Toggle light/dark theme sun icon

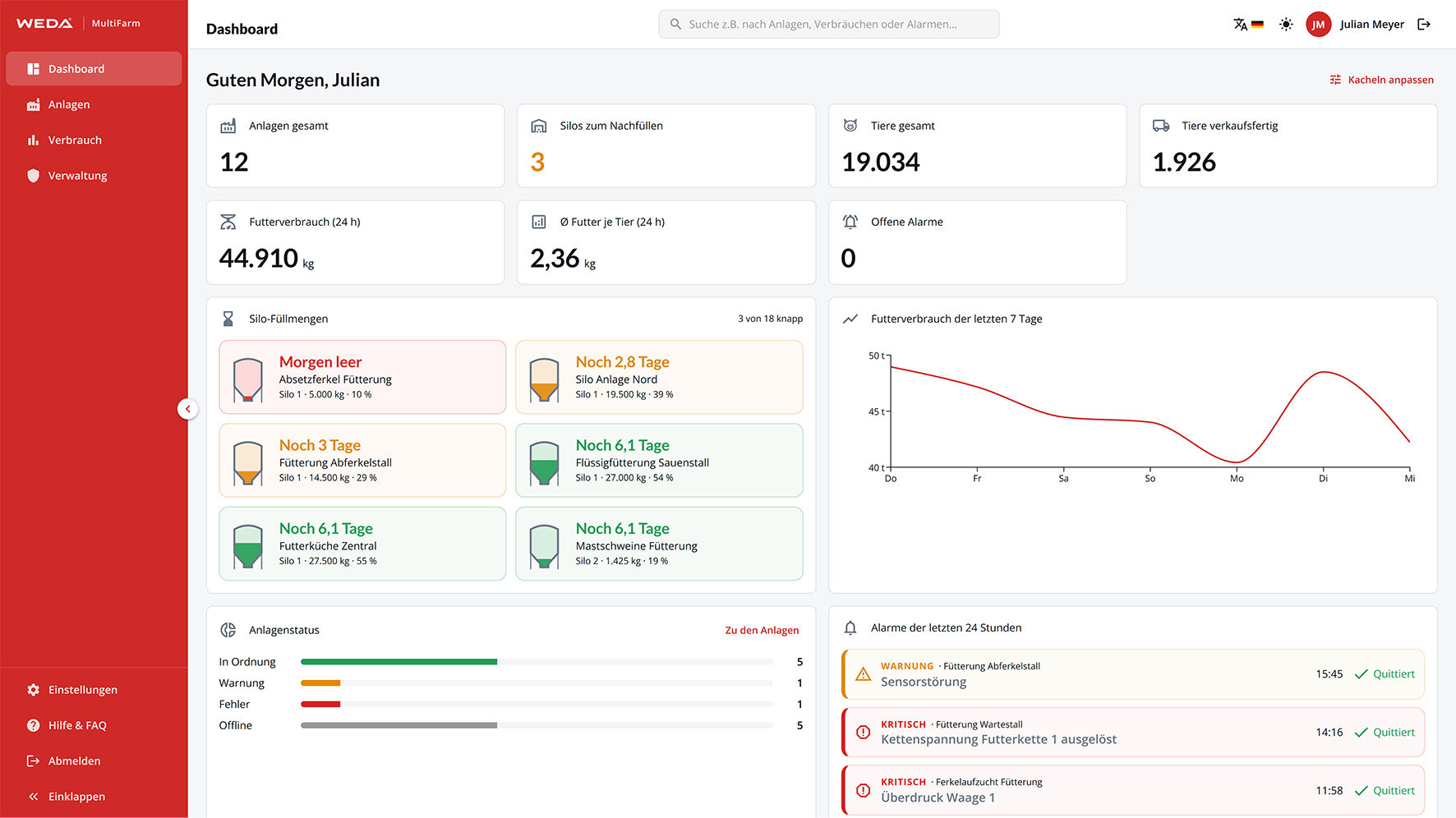point(1286,25)
